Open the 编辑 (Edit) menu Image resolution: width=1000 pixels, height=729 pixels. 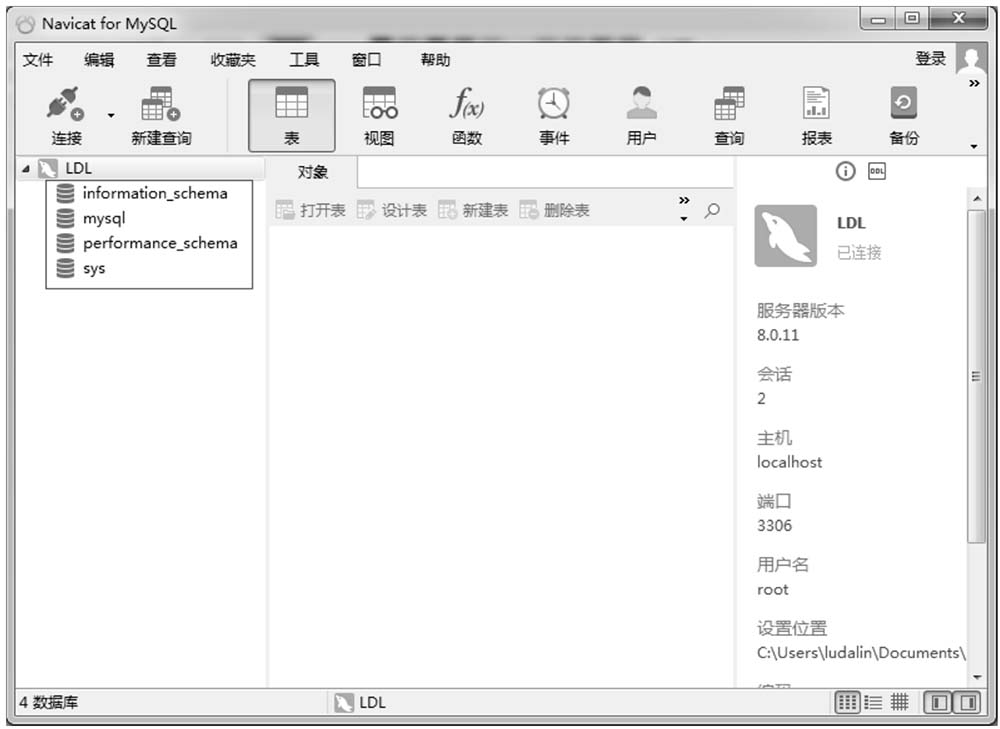[99, 60]
